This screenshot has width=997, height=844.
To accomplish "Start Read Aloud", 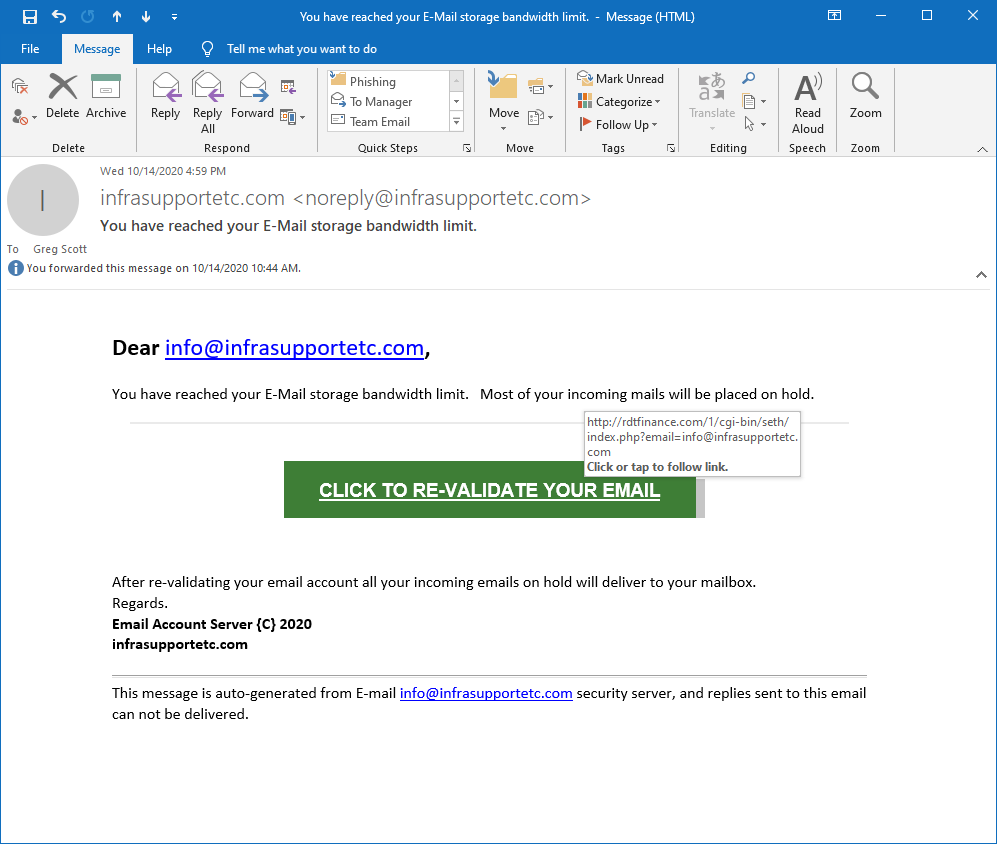I will (x=808, y=103).
